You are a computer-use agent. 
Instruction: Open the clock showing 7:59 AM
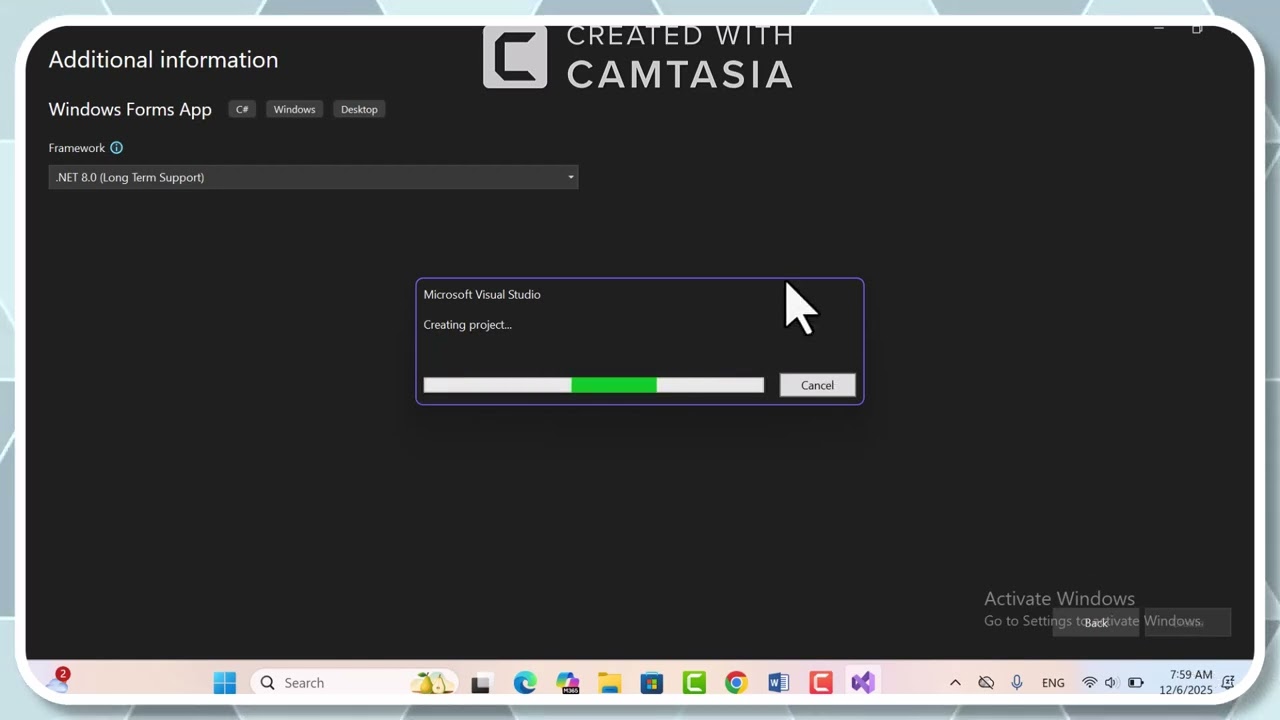coord(1186,683)
